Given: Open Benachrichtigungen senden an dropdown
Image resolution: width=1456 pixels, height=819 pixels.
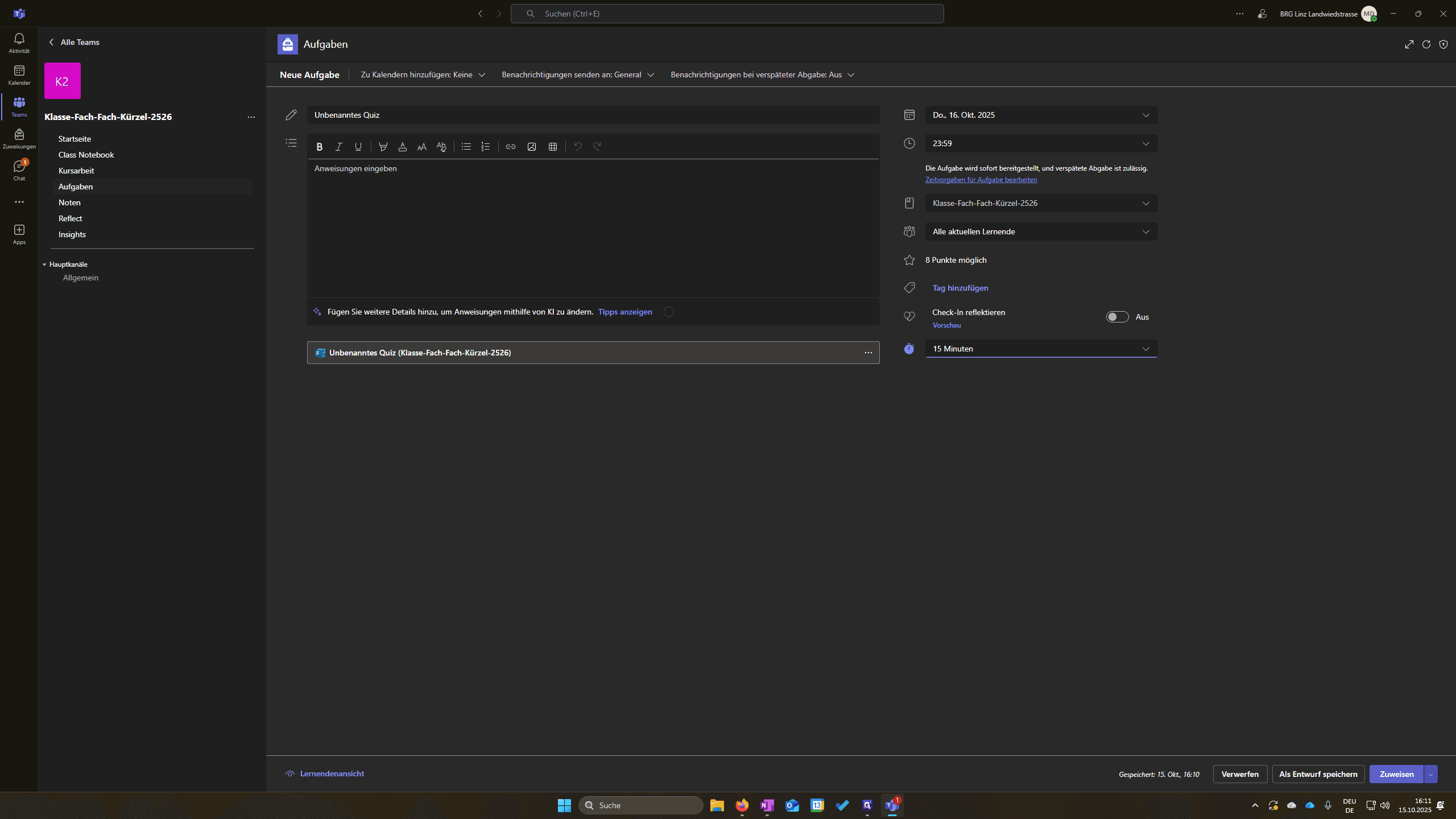Looking at the screenshot, I should (x=578, y=75).
